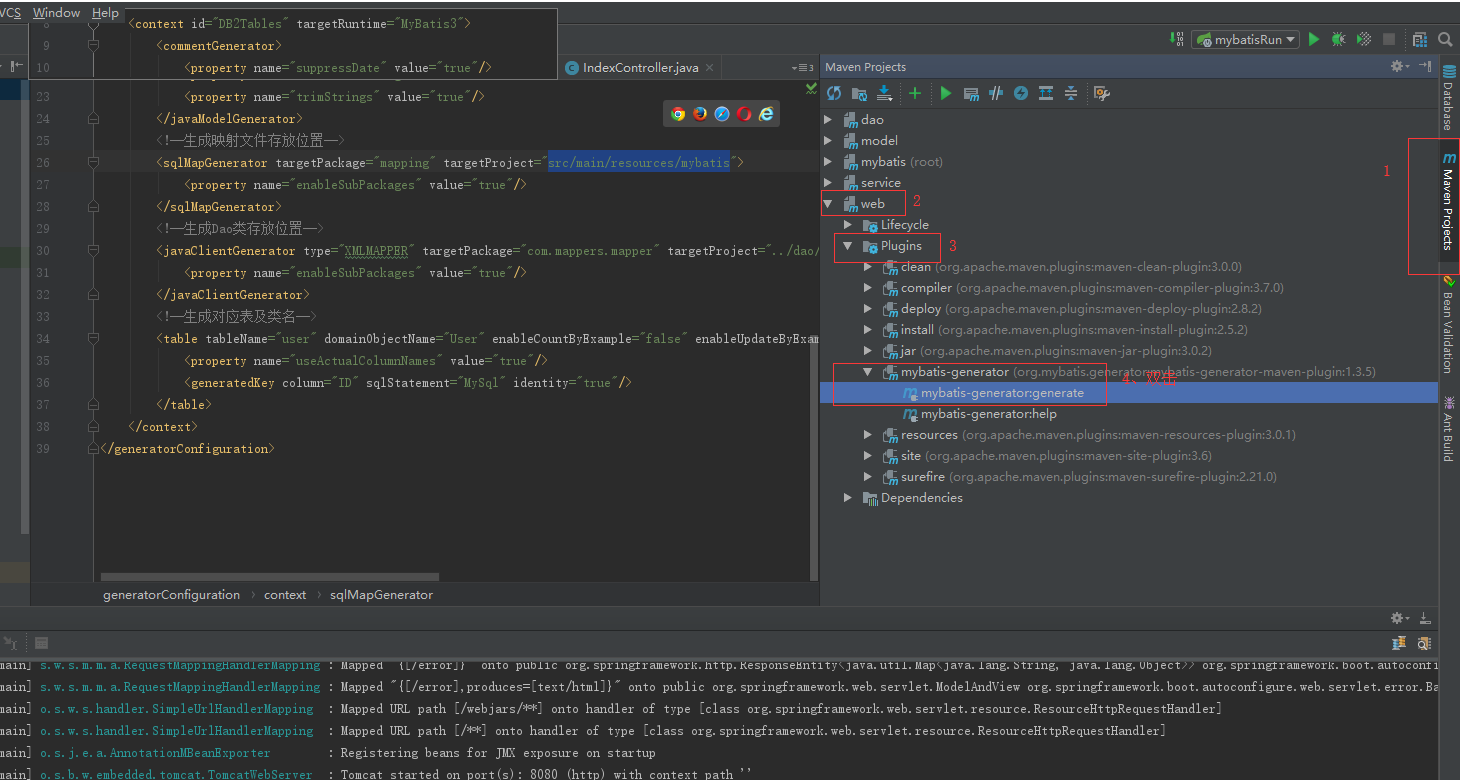Open the Help menu

pos(105,12)
